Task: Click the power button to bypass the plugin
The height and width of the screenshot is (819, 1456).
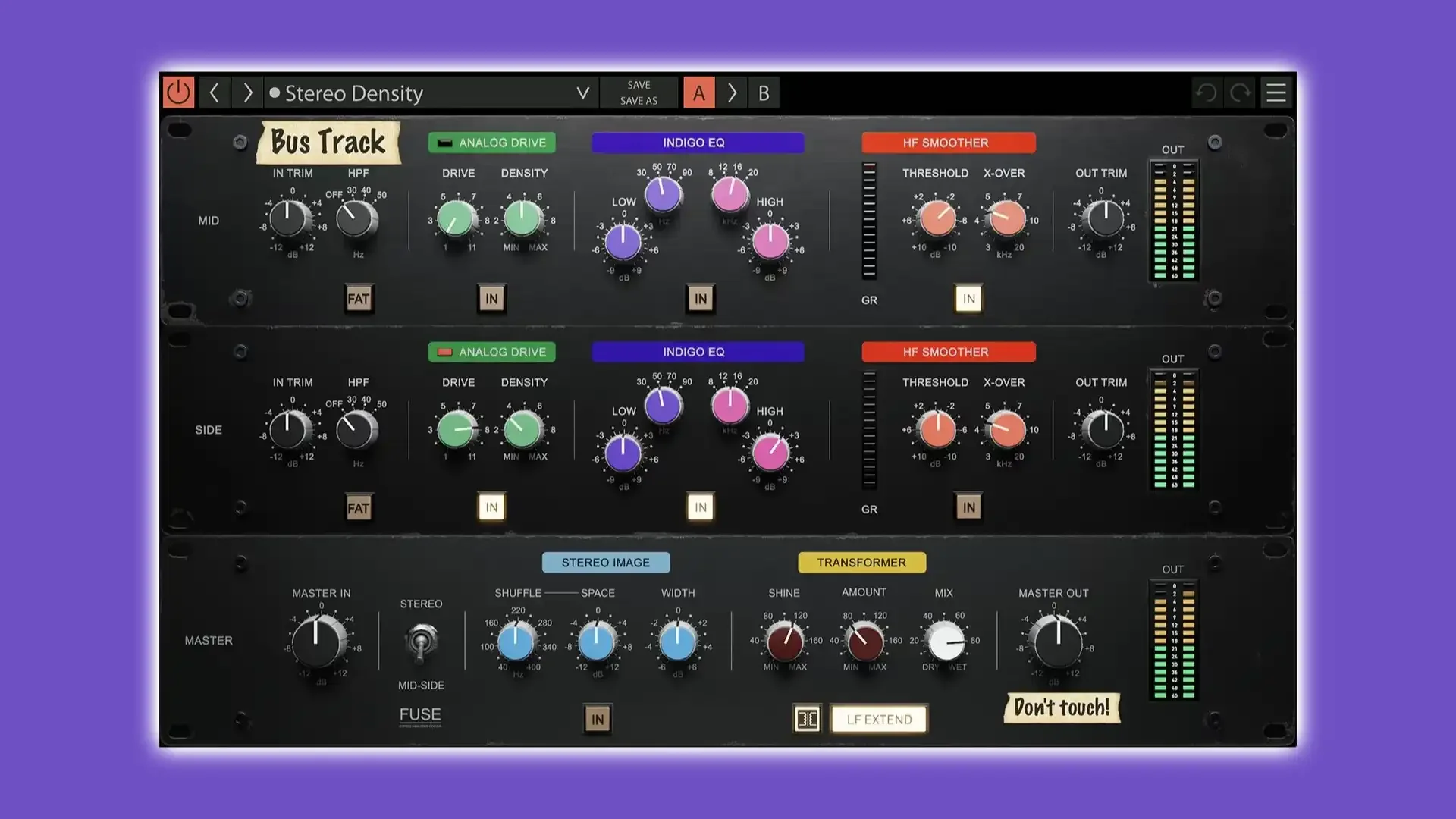Action: 179,93
